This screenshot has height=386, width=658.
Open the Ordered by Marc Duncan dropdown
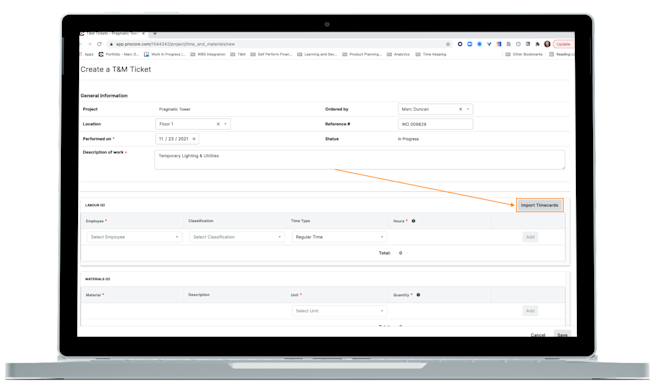(x=468, y=109)
